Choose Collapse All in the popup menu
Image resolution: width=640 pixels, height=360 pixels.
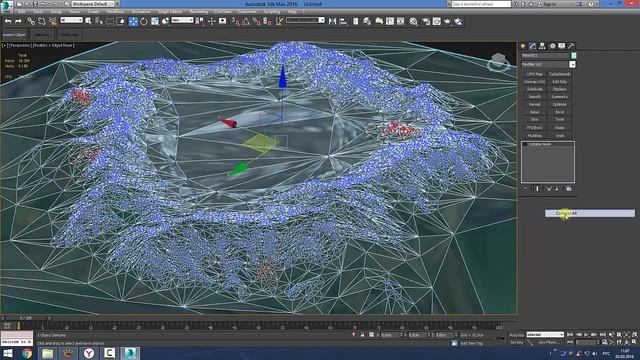coord(590,213)
